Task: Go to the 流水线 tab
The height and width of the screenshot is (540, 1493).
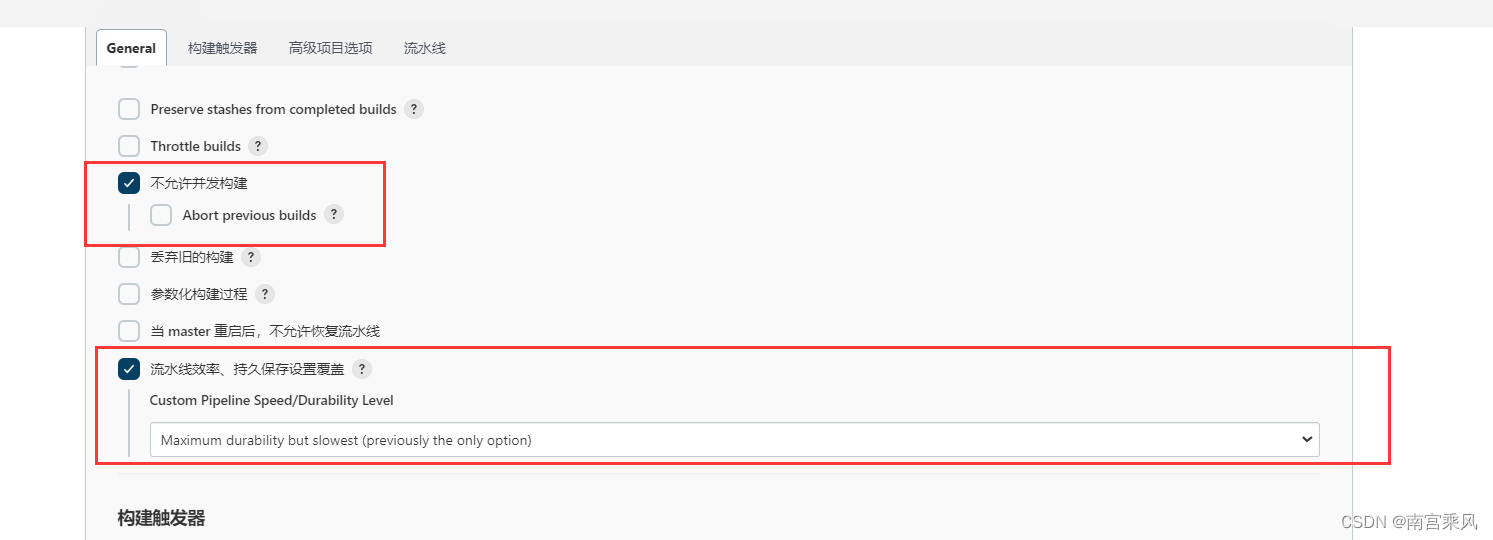Action: [x=424, y=48]
